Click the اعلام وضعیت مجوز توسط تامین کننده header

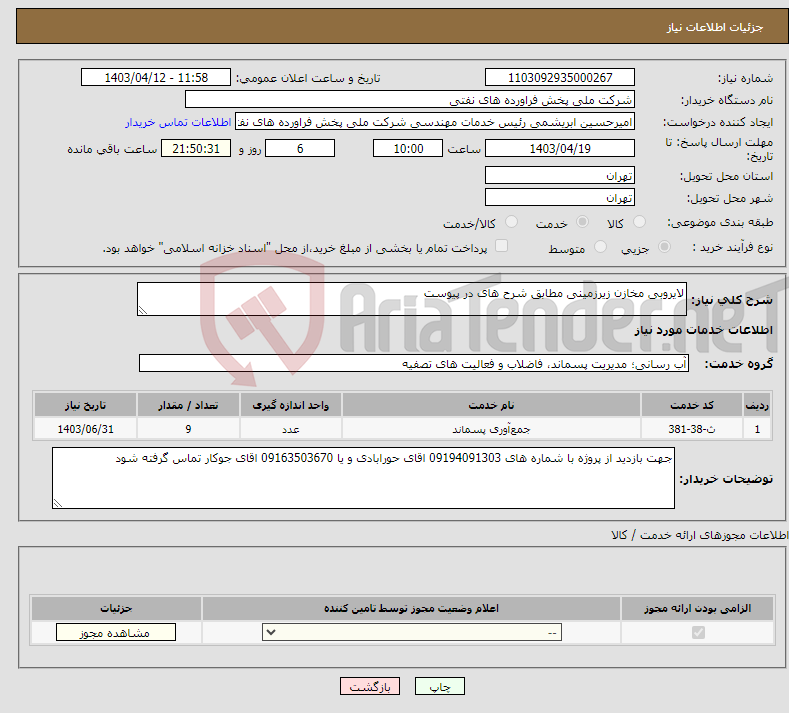click(x=411, y=608)
